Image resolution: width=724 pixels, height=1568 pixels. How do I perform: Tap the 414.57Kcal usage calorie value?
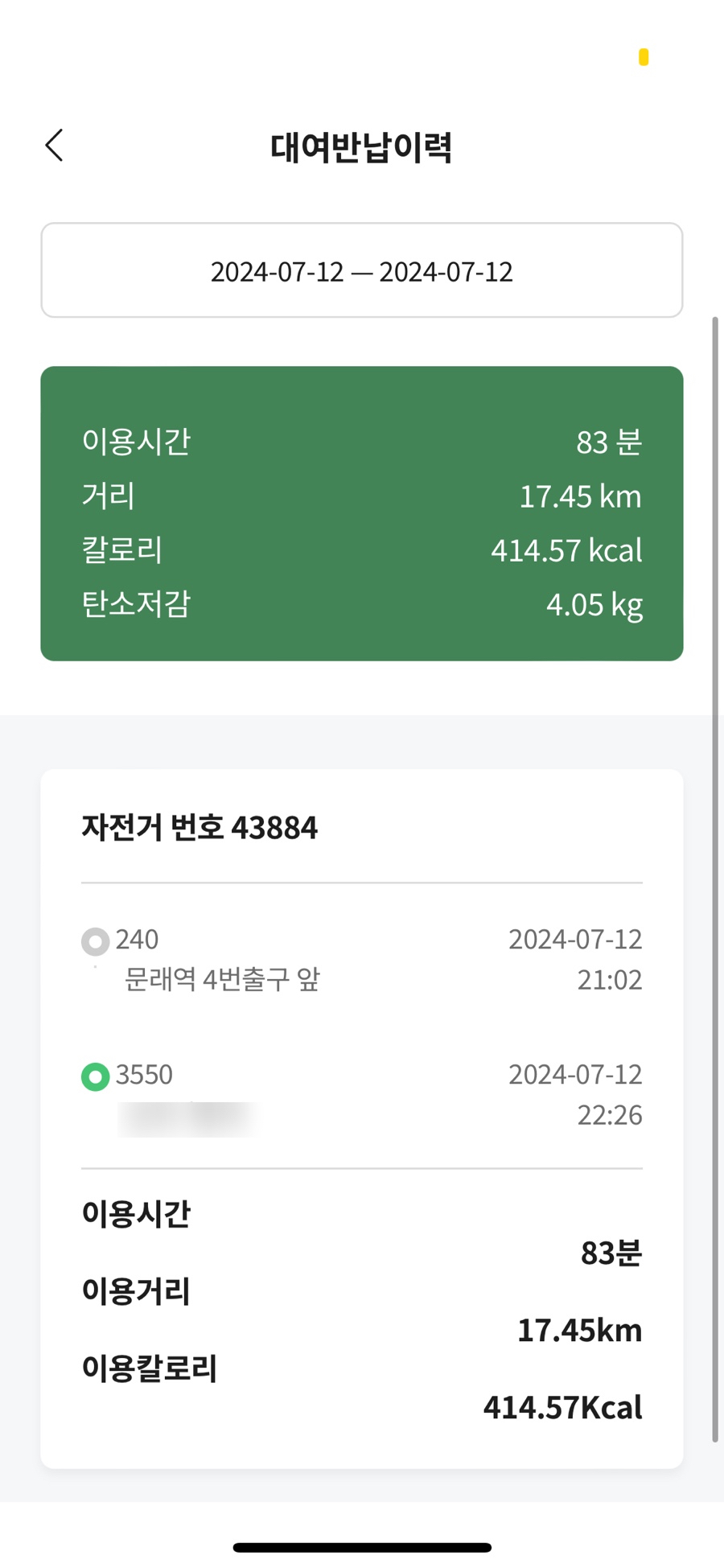pos(562,1408)
